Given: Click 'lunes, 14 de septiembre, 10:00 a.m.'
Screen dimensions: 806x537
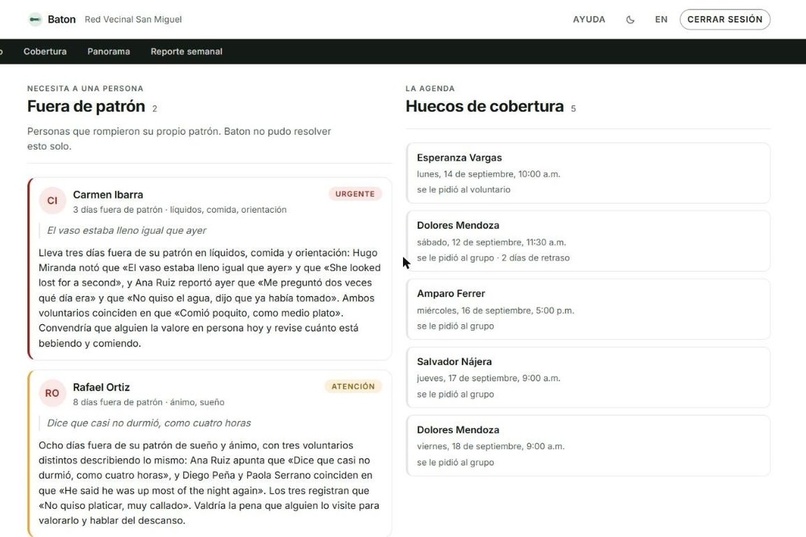Looking at the screenshot, I should coord(488,174).
